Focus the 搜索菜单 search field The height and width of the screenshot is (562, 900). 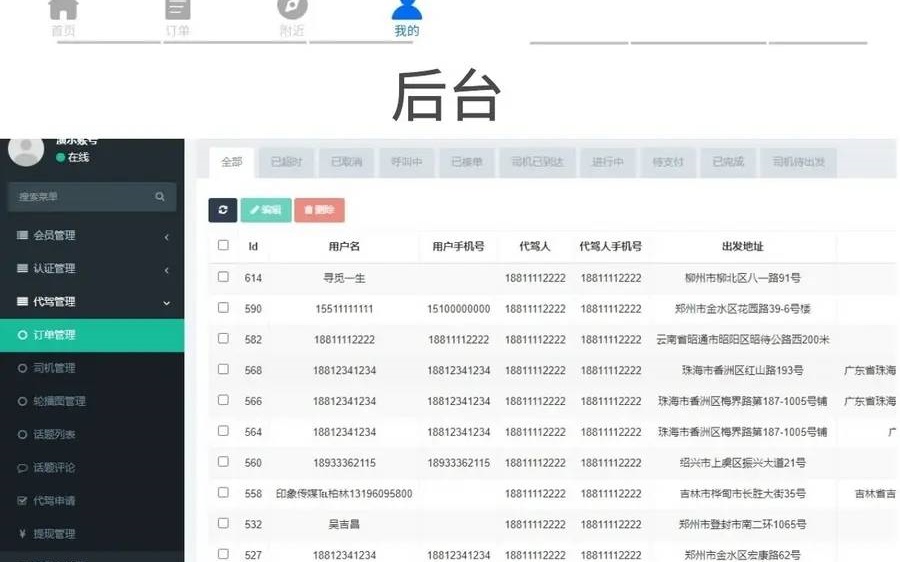coord(82,197)
